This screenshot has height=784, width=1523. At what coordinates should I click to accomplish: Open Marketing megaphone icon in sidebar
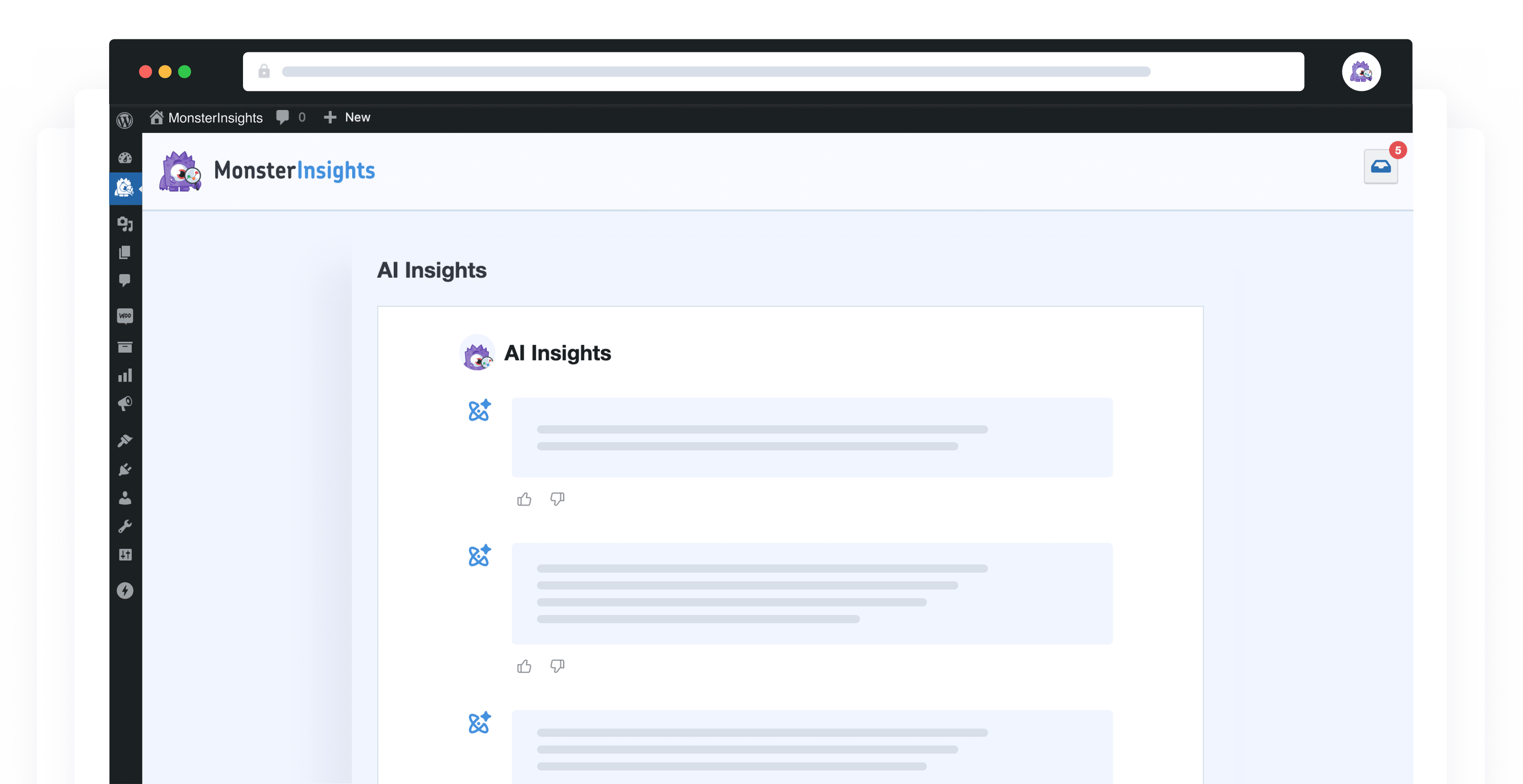(x=125, y=404)
